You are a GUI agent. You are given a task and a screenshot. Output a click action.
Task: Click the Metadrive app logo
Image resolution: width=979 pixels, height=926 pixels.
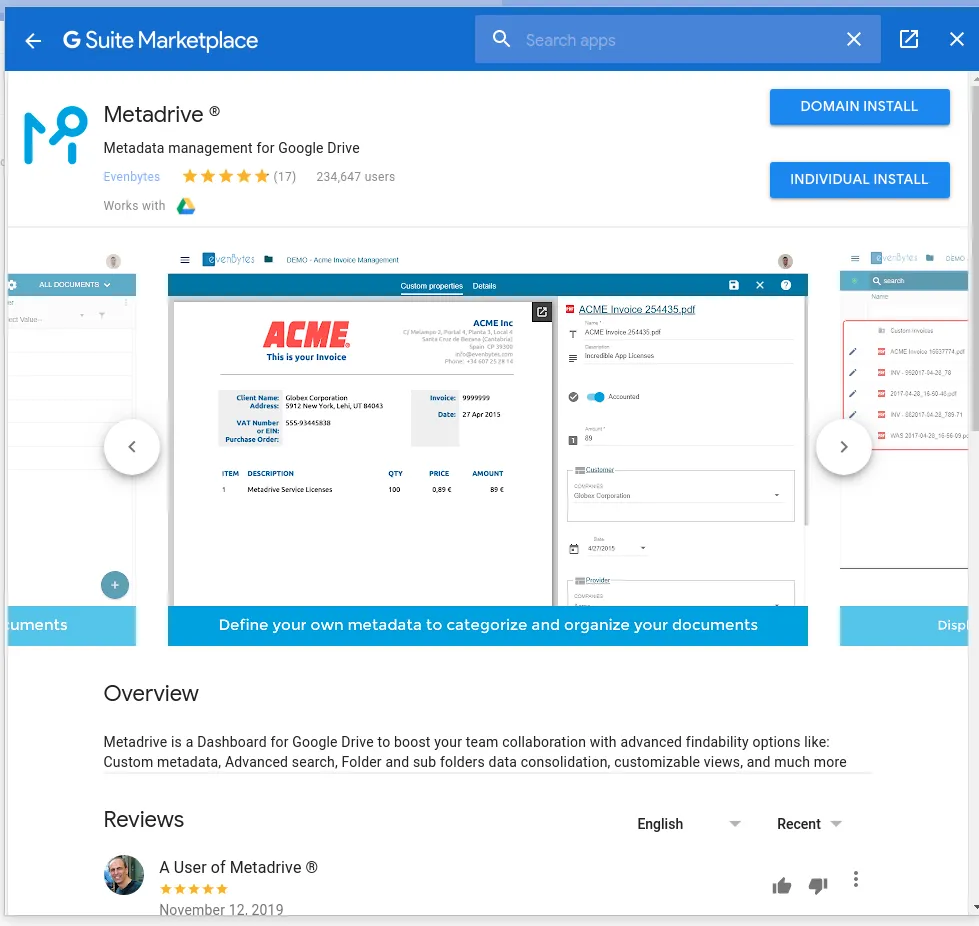[x=55, y=135]
